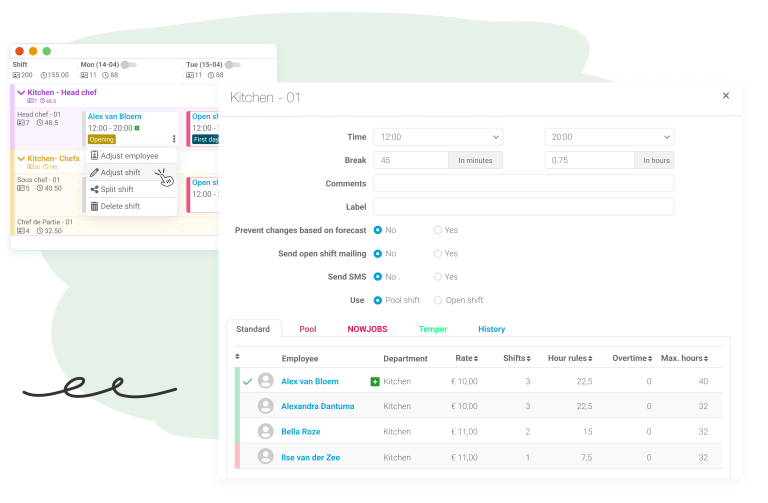Click Alex van Bloem name on Monday shift
768x503 pixels.
point(115,117)
